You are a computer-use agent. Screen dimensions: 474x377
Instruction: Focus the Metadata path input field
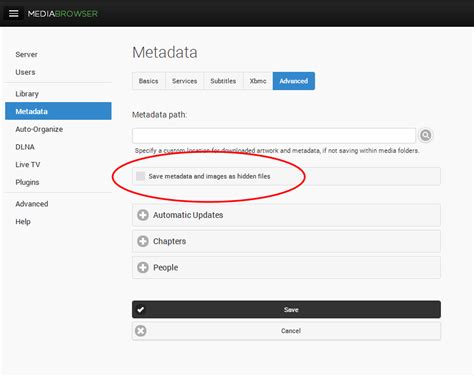[x=274, y=135]
